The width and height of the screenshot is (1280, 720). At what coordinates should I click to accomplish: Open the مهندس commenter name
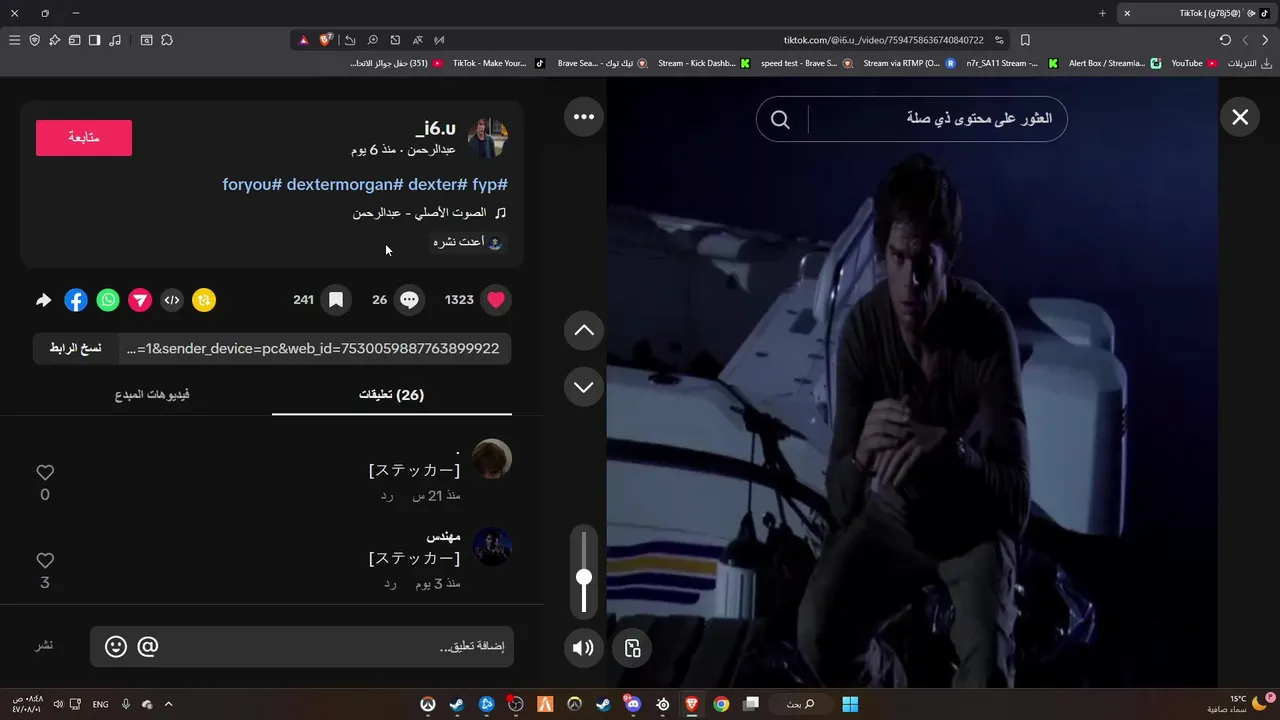coord(443,537)
